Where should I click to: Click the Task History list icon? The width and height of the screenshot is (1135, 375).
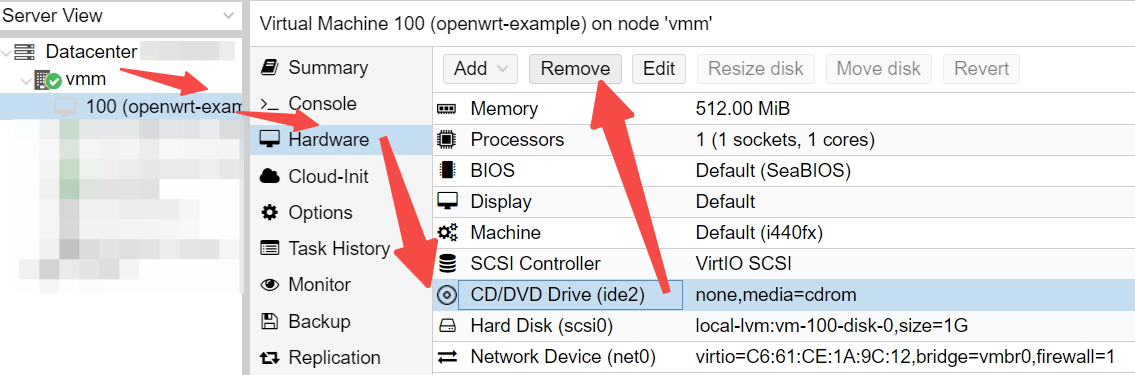(x=269, y=248)
